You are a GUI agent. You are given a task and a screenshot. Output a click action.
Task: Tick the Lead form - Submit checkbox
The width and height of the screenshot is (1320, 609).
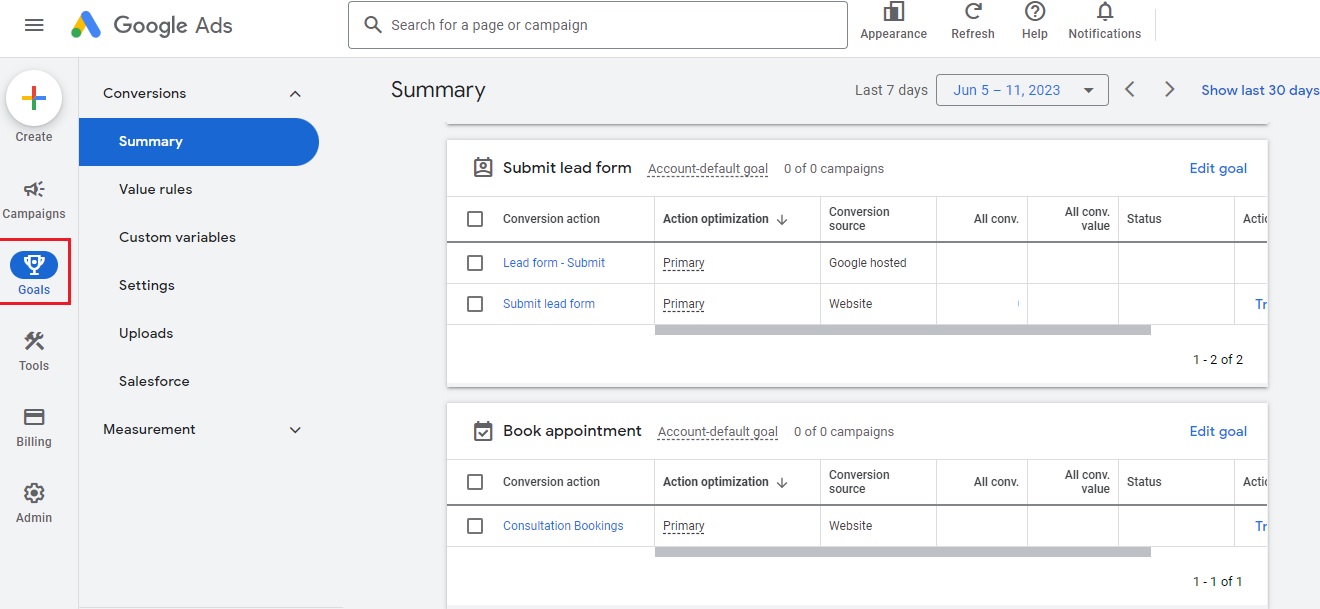point(475,263)
